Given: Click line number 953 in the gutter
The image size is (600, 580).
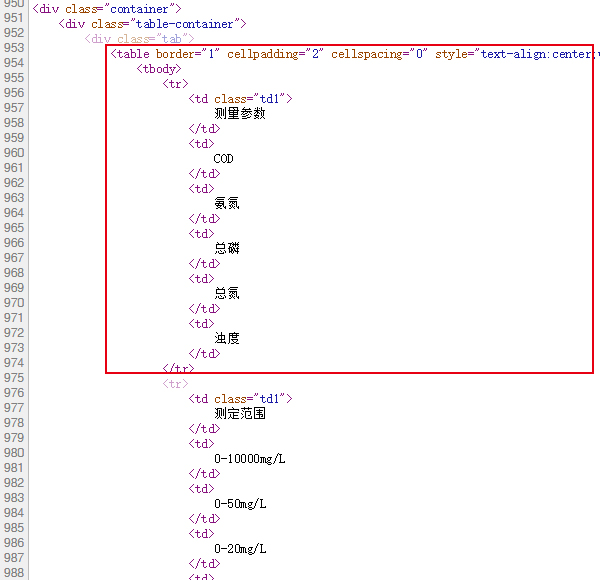Looking at the screenshot, I should pyautogui.click(x=14, y=48).
